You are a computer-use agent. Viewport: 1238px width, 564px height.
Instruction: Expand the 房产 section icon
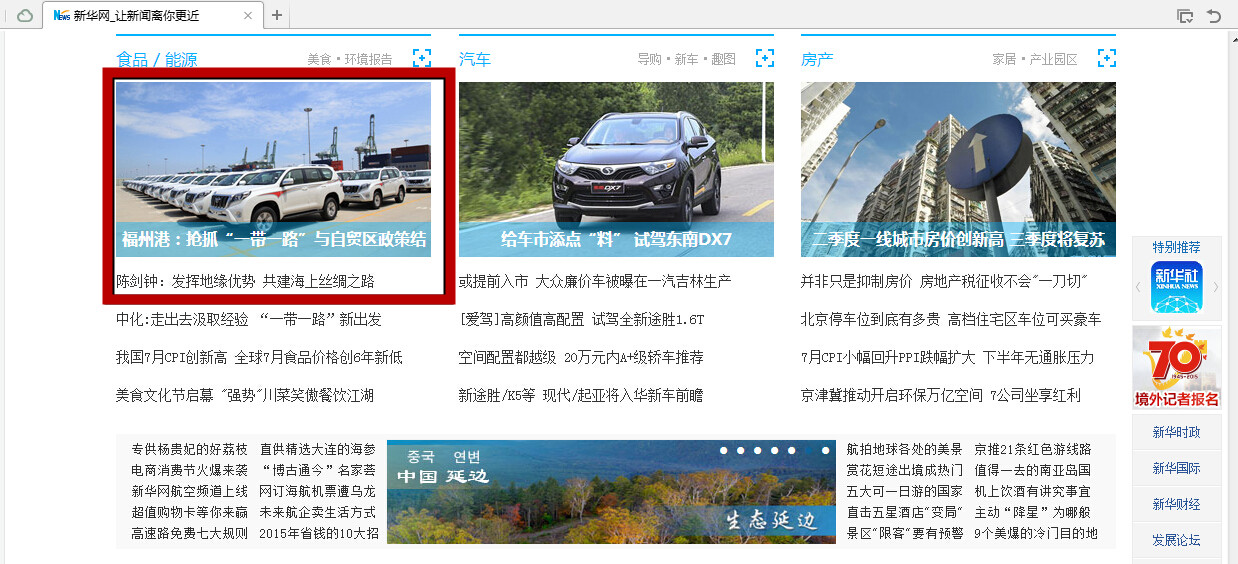(1106, 58)
